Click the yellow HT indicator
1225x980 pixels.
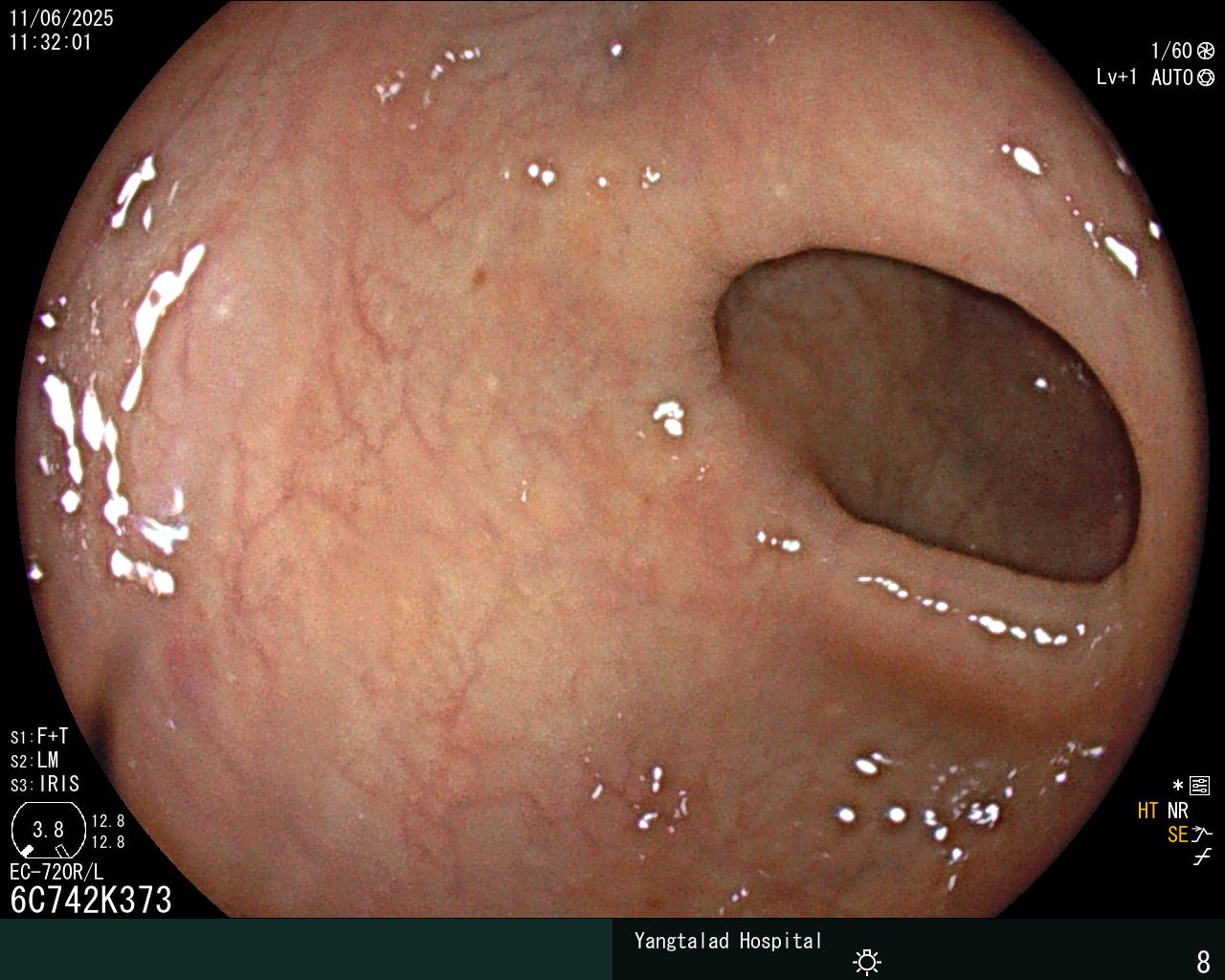(1147, 811)
